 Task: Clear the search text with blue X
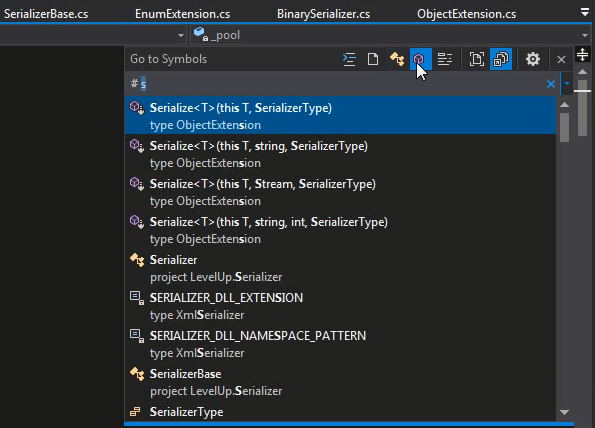pos(551,84)
